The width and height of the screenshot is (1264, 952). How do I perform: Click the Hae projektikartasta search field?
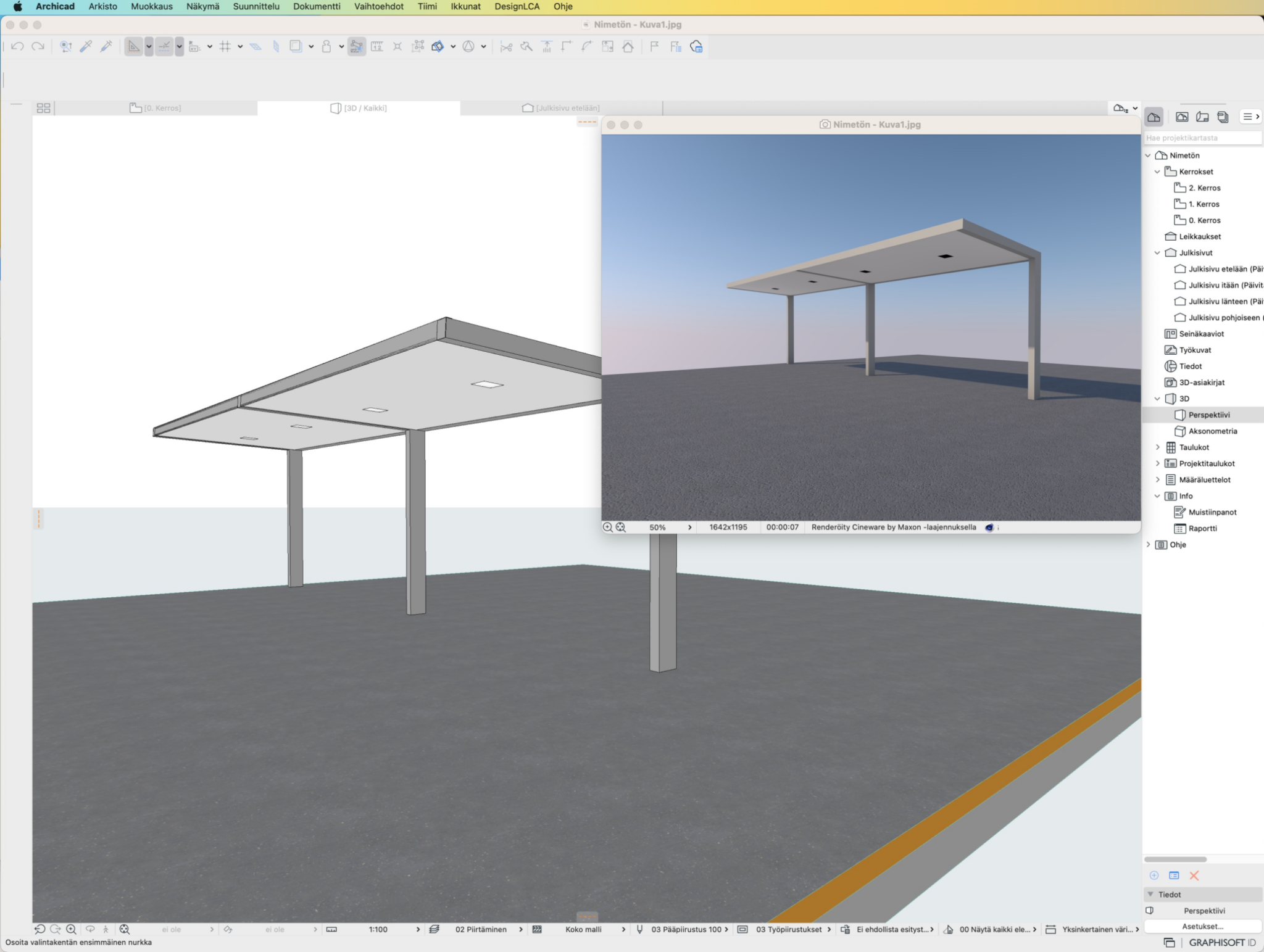point(1202,138)
